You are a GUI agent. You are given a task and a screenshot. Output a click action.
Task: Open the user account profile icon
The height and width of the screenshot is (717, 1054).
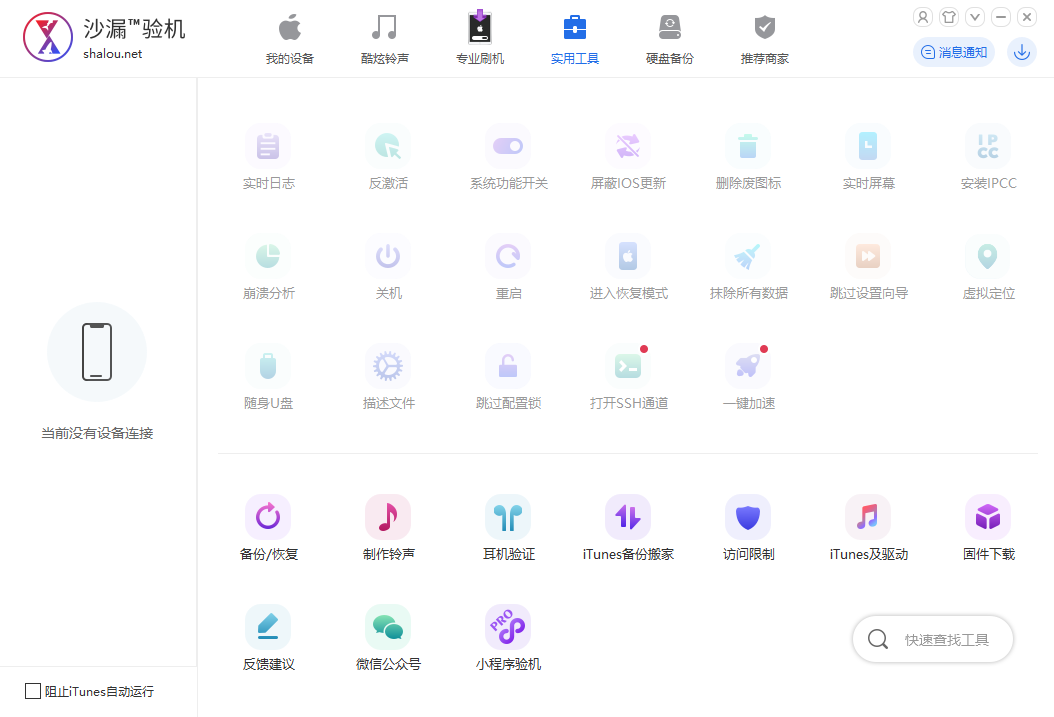(x=923, y=17)
